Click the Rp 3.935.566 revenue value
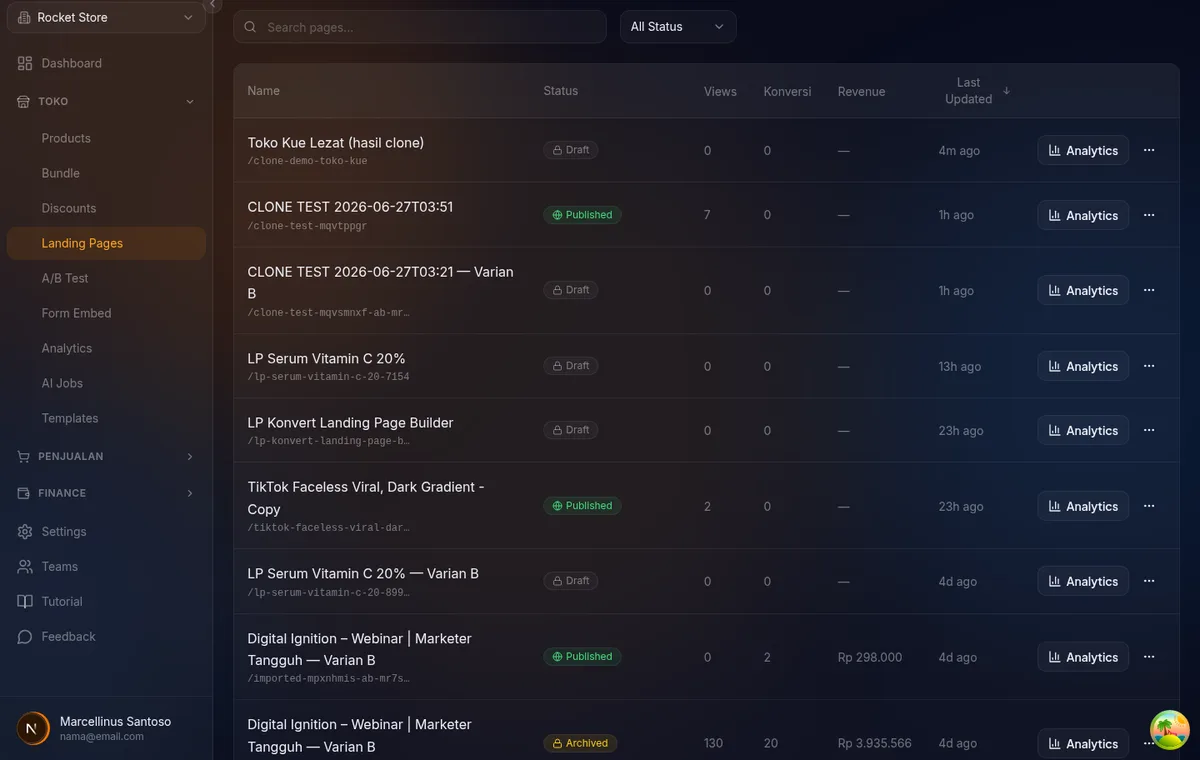The height and width of the screenshot is (760, 1200). coord(875,743)
